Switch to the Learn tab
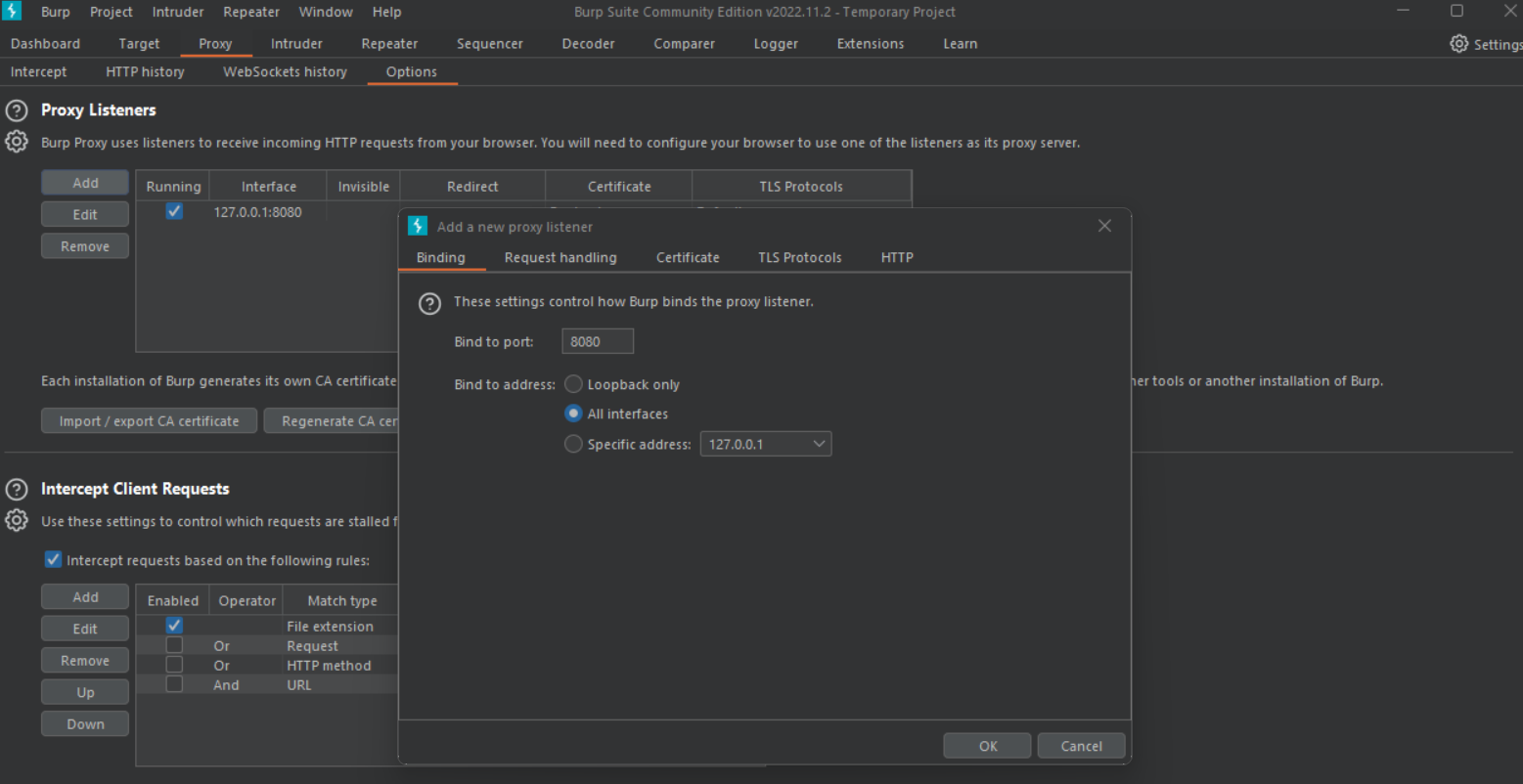 pyautogui.click(x=961, y=44)
